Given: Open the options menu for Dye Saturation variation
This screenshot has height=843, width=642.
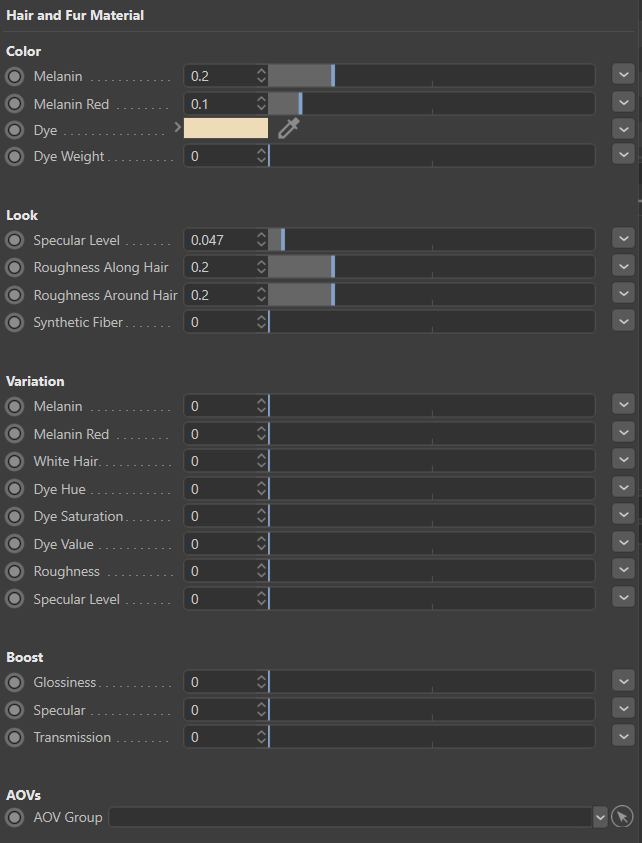Looking at the screenshot, I should [x=624, y=516].
